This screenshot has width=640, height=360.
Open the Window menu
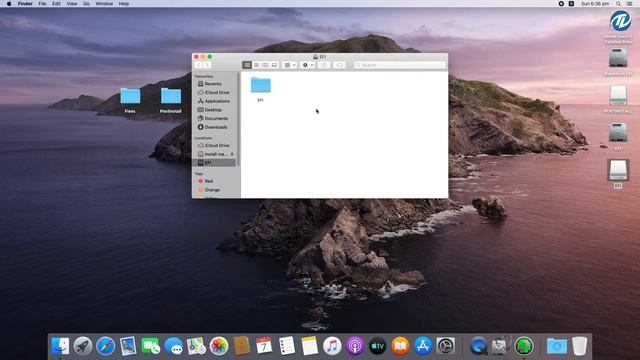click(104, 4)
